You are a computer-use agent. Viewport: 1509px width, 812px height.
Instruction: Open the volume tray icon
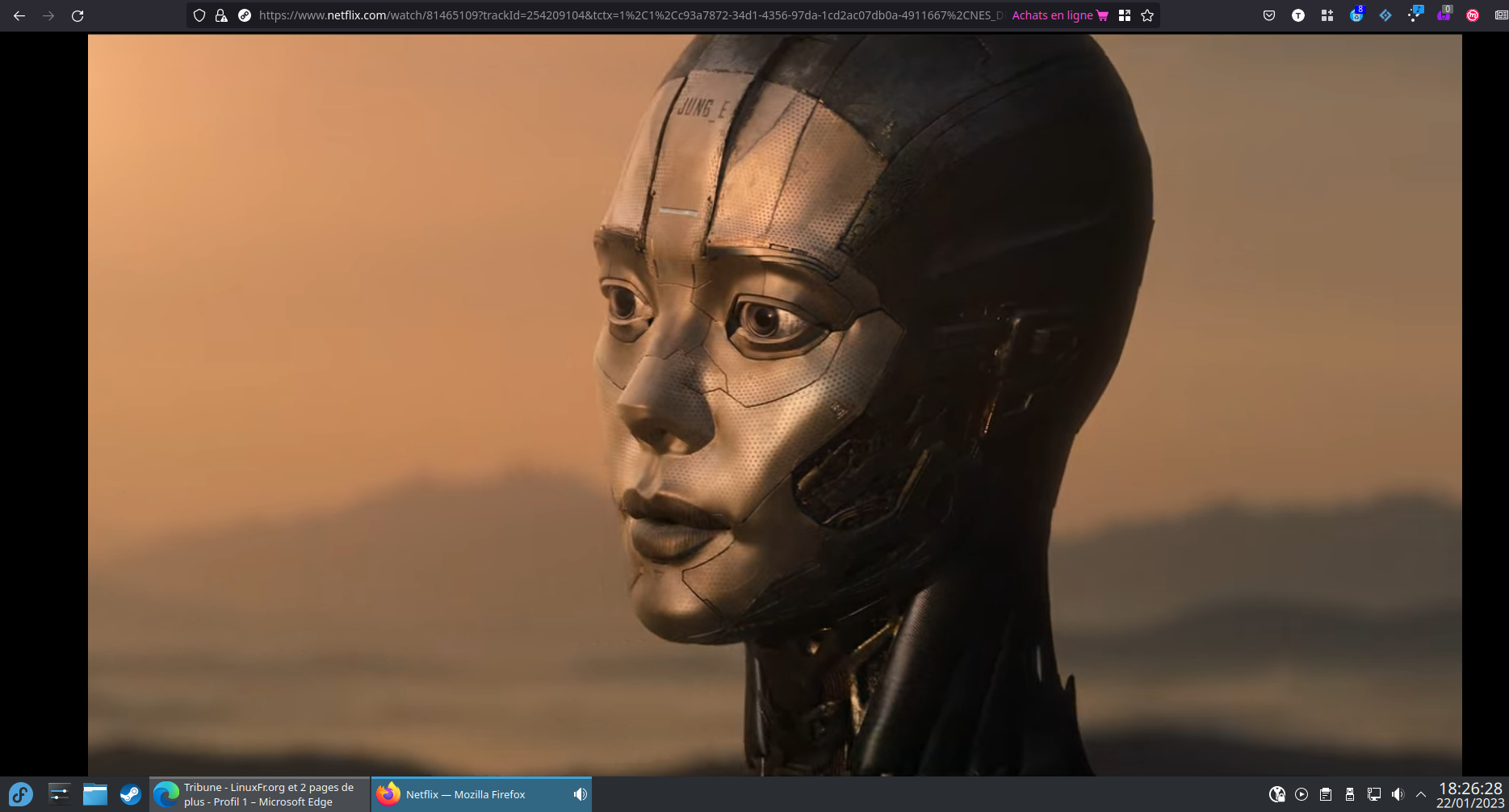click(x=1398, y=794)
